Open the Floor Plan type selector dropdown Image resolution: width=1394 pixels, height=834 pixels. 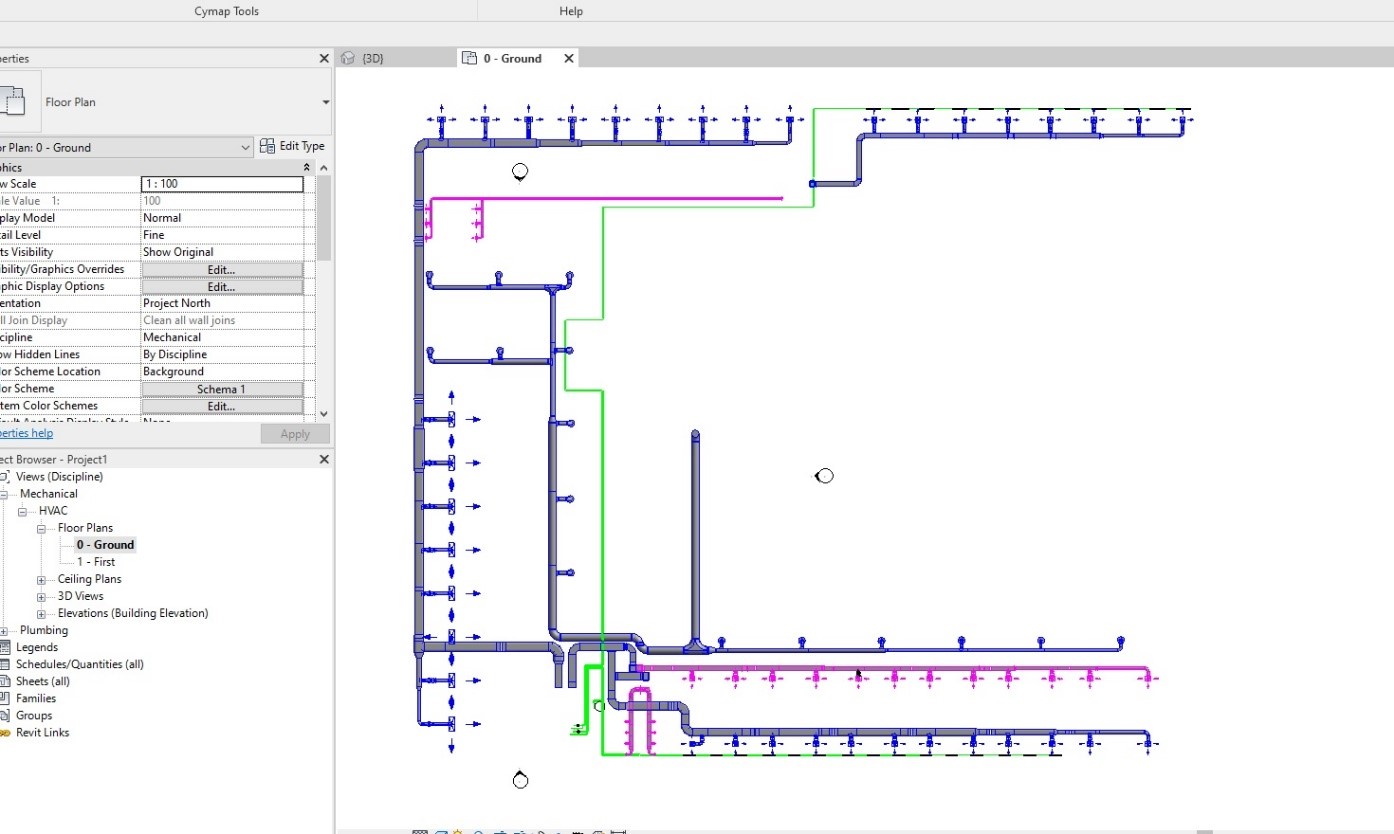click(326, 102)
